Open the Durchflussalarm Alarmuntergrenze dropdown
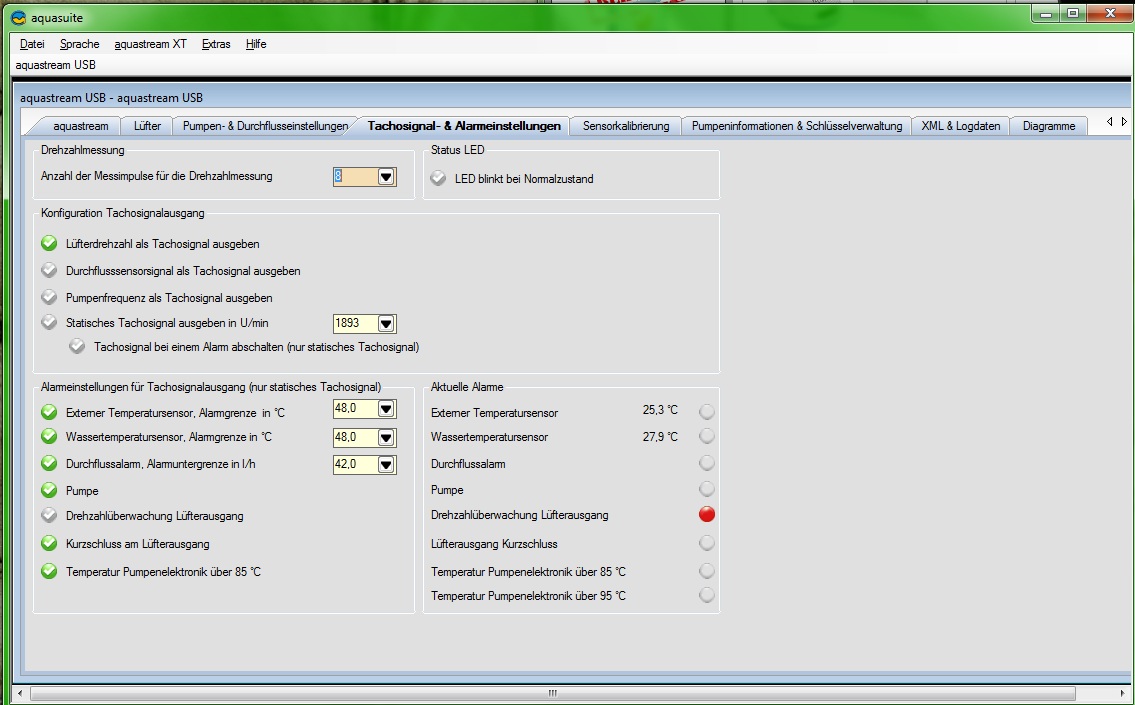Image resolution: width=1135 pixels, height=705 pixels. coord(386,465)
